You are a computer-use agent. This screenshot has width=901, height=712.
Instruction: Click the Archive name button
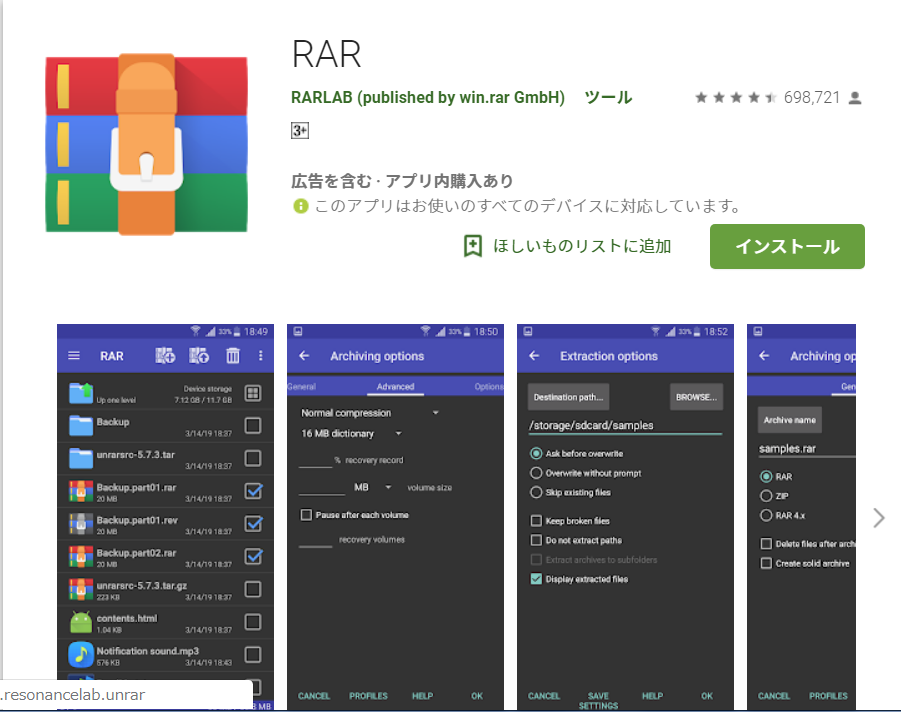click(x=790, y=420)
